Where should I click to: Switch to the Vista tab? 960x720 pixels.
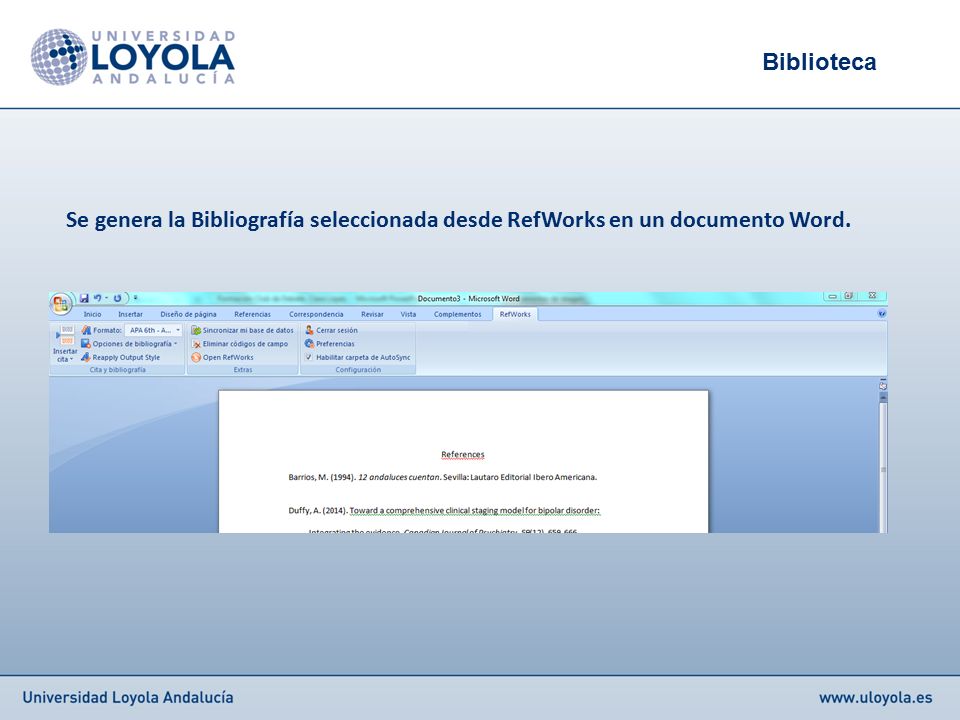pyautogui.click(x=408, y=314)
